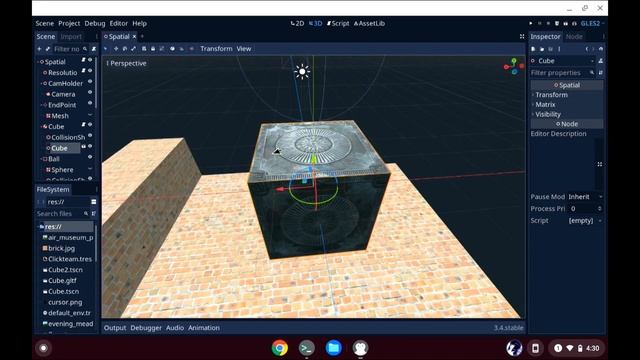
Task: Go to previous object in Inspector history
Action: pos(587,49)
